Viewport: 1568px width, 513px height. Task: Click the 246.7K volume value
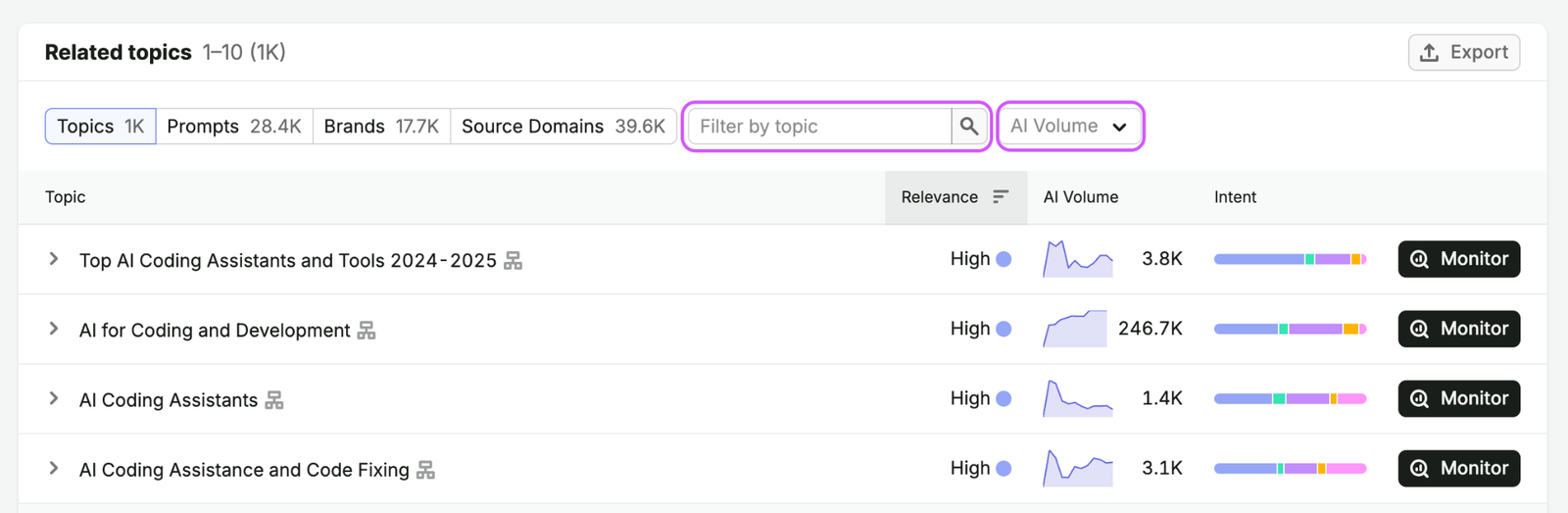click(x=1151, y=329)
